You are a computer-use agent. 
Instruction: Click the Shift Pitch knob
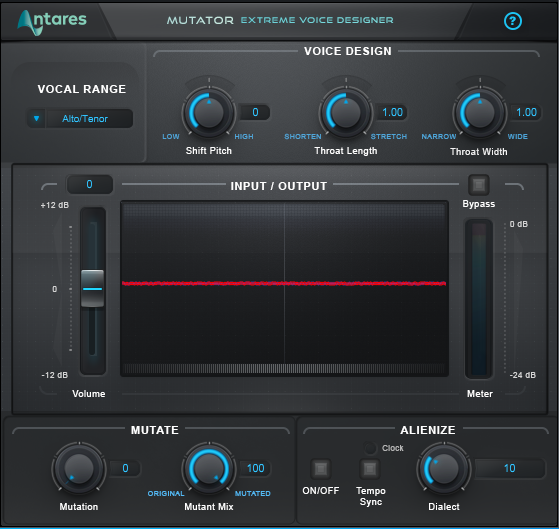pos(209,112)
